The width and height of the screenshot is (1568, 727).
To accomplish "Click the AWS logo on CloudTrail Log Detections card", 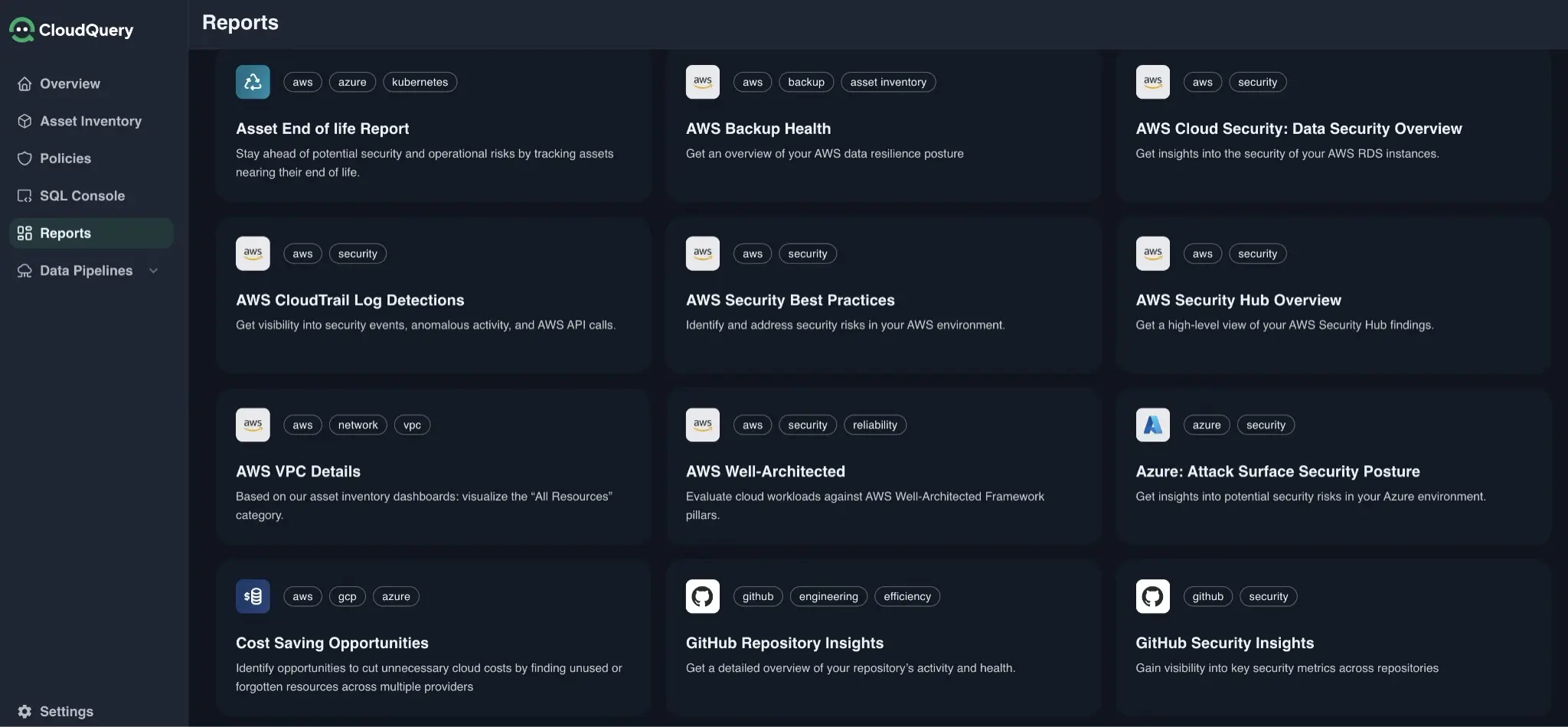I will [253, 253].
